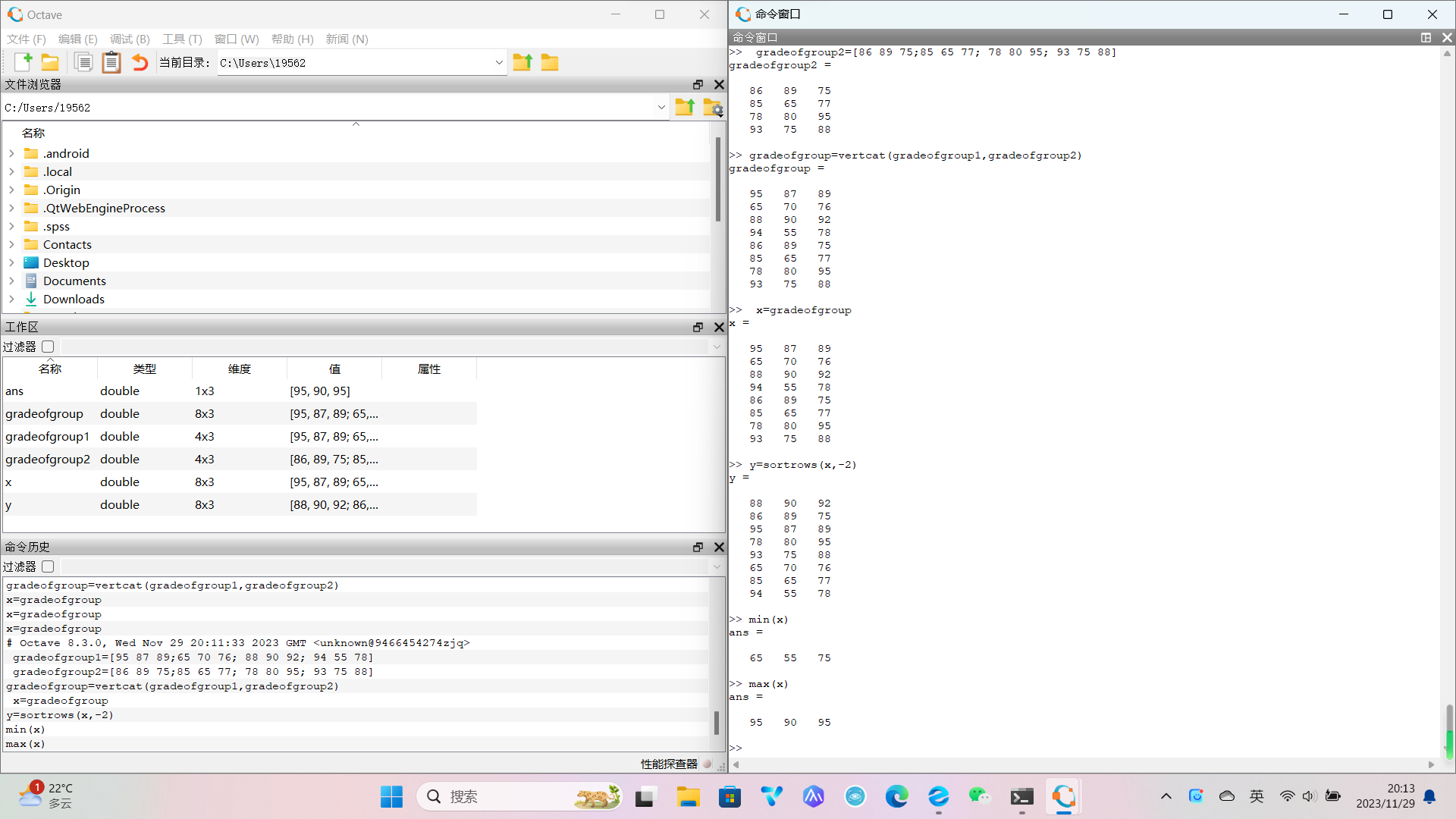The height and width of the screenshot is (819, 1456).
Task: Close the 文件浏览器 panel
Action: 719,85
